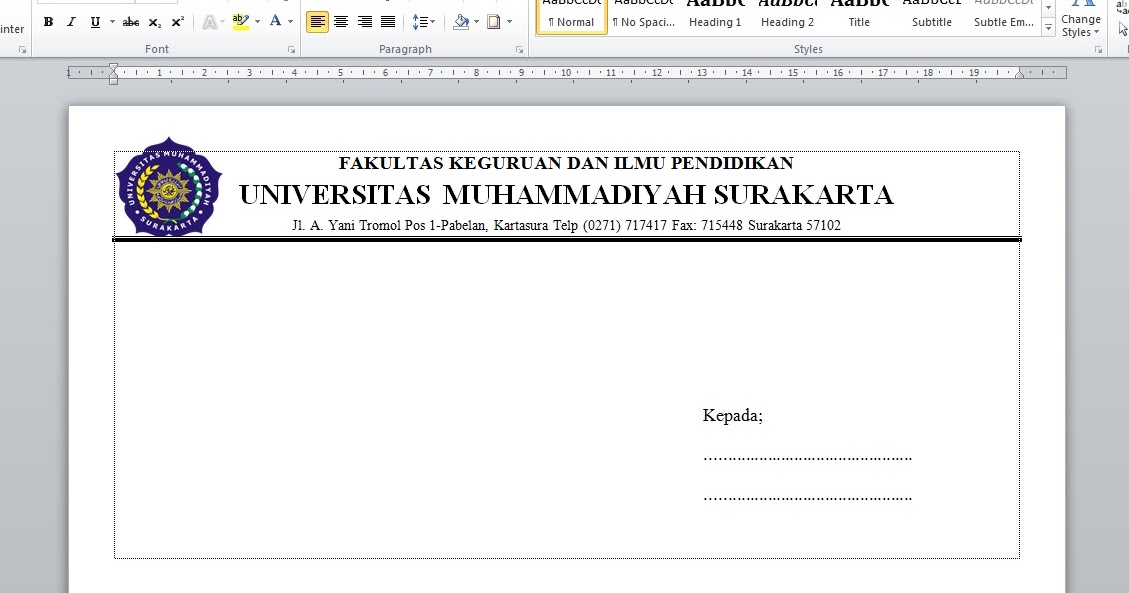This screenshot has width=1129, height=593.
Task: Open Line and Paragraph Spacing options
Action: (423, 22)
